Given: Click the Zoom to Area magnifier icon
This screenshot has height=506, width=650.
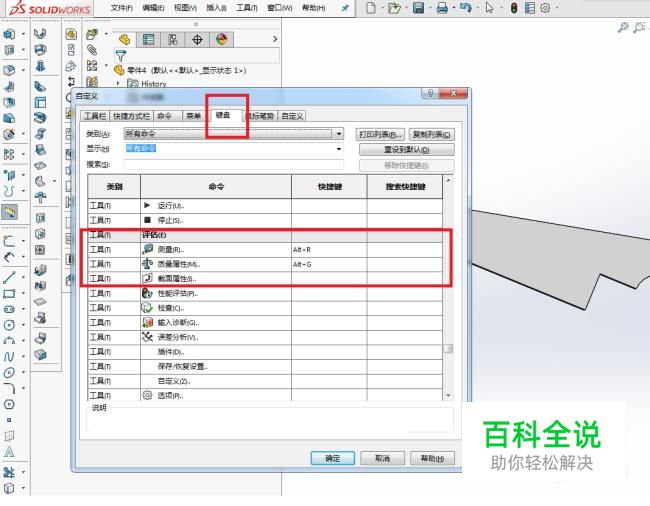Looking at the screenshot, I should pos(639,27).
